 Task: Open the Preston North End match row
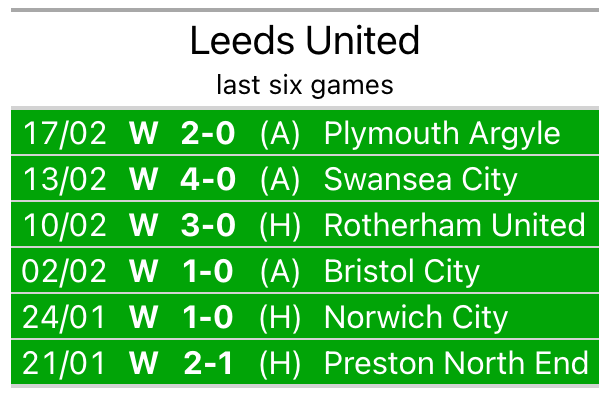[x=305, y=362]
